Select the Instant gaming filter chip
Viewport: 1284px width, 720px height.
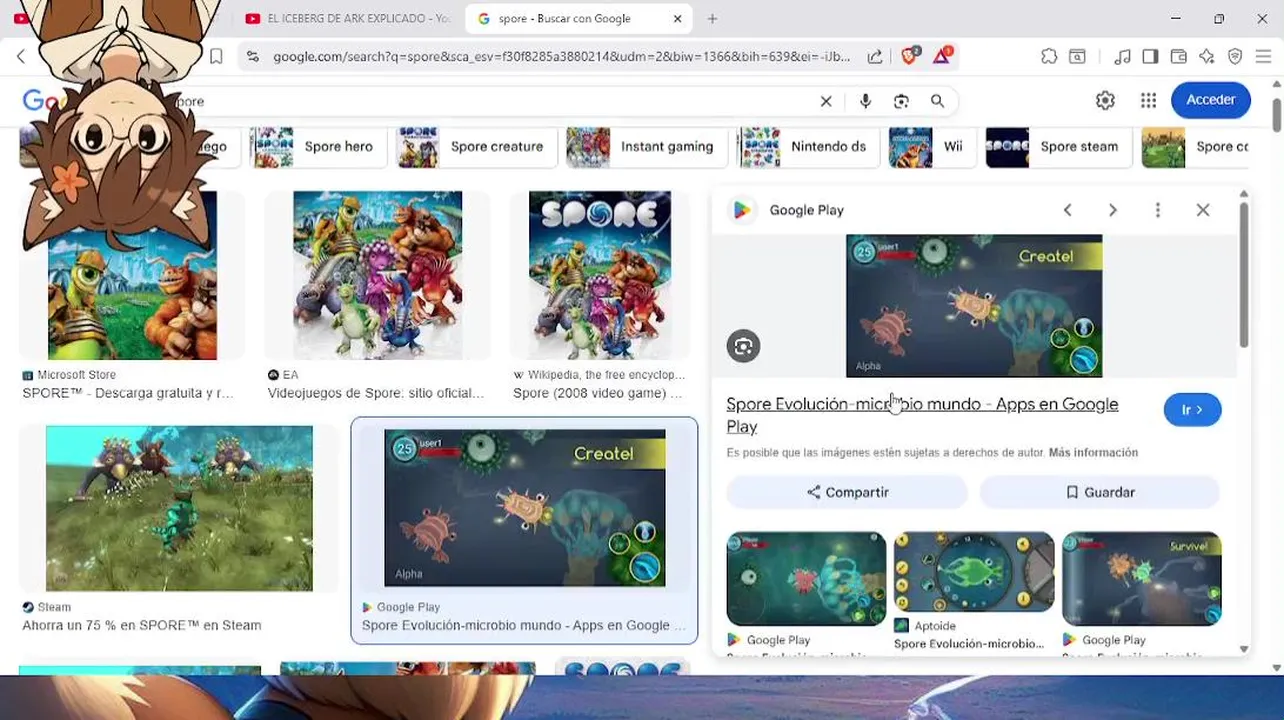(x=645, y=147)
